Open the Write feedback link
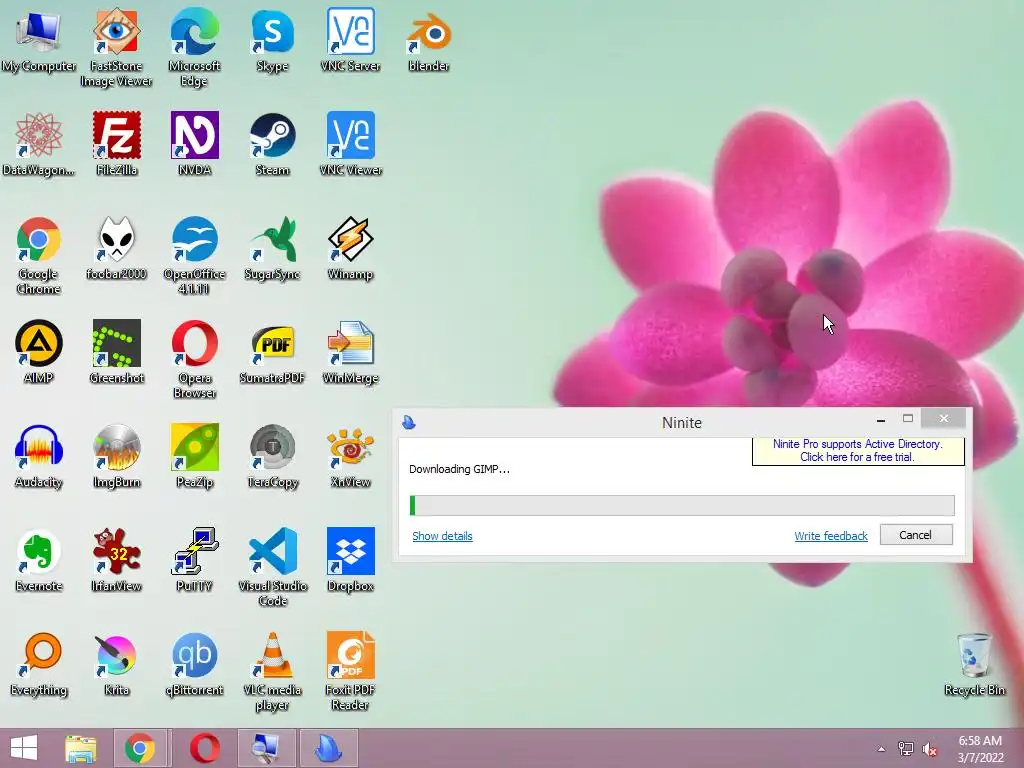Image resolution: width=1024 pixels, height=768 pixels. pos(831,536)
